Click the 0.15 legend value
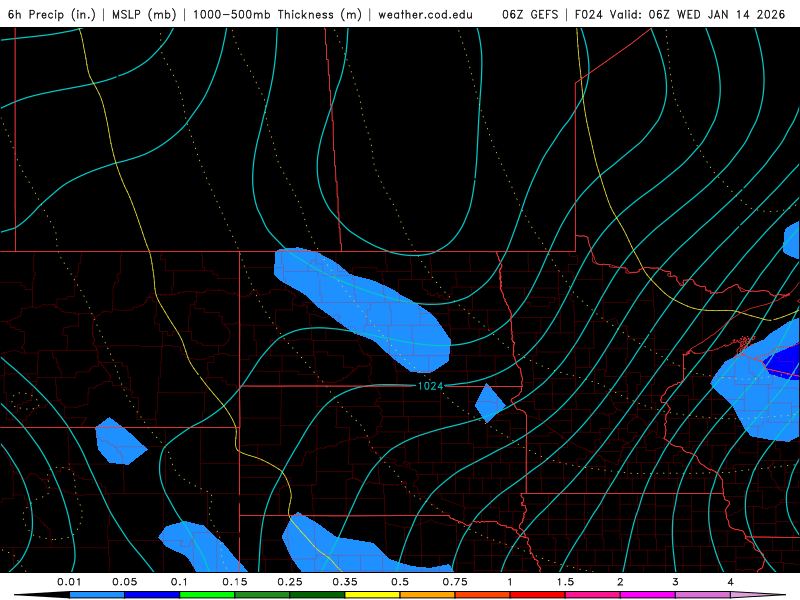 tap(235, 582)
